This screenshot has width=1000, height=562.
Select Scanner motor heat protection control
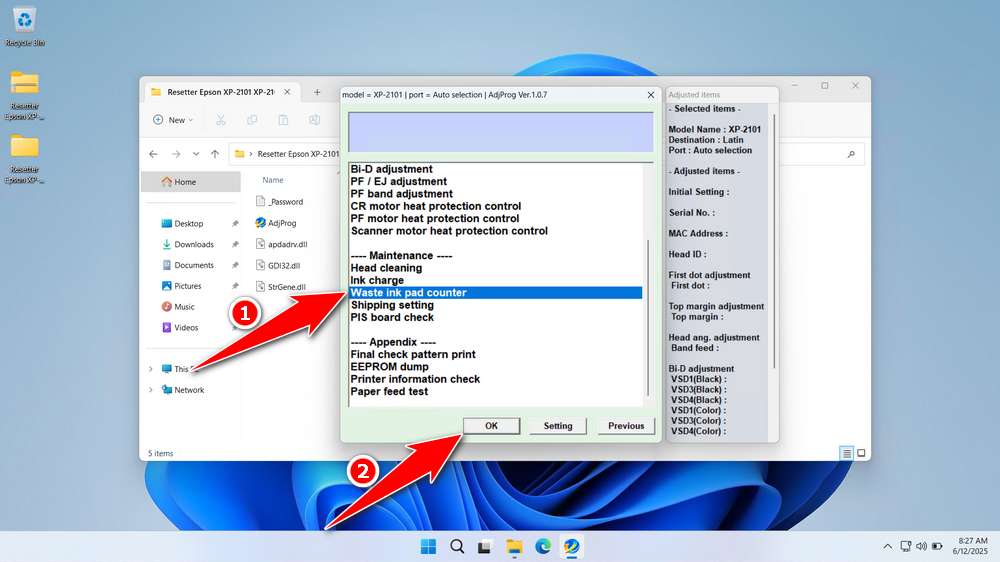[449, 231]
